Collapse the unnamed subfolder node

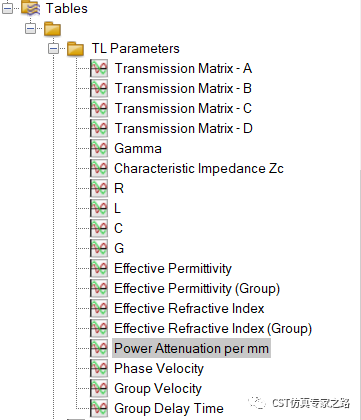click(31, 29)
